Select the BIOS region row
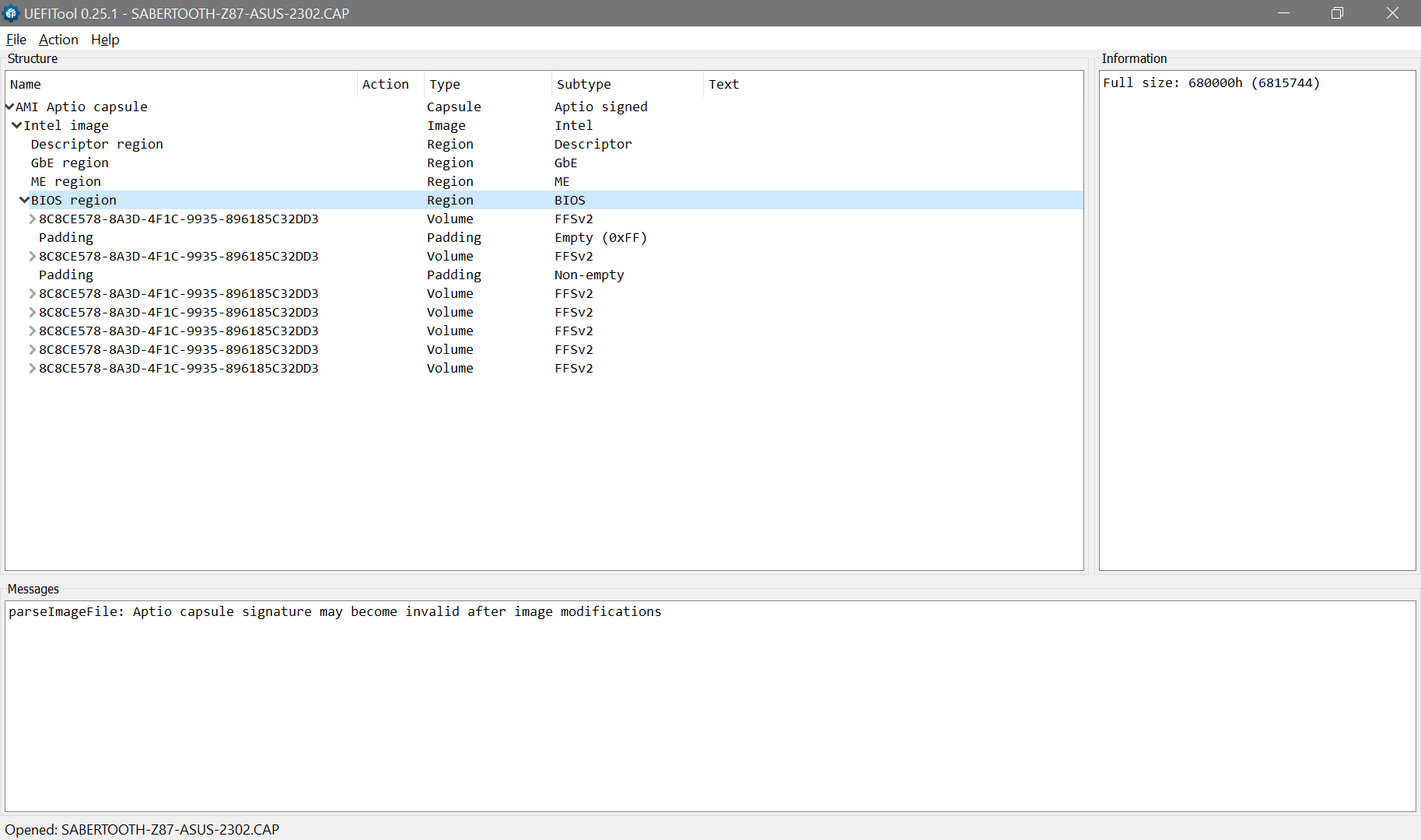 [x=544, y=200]
